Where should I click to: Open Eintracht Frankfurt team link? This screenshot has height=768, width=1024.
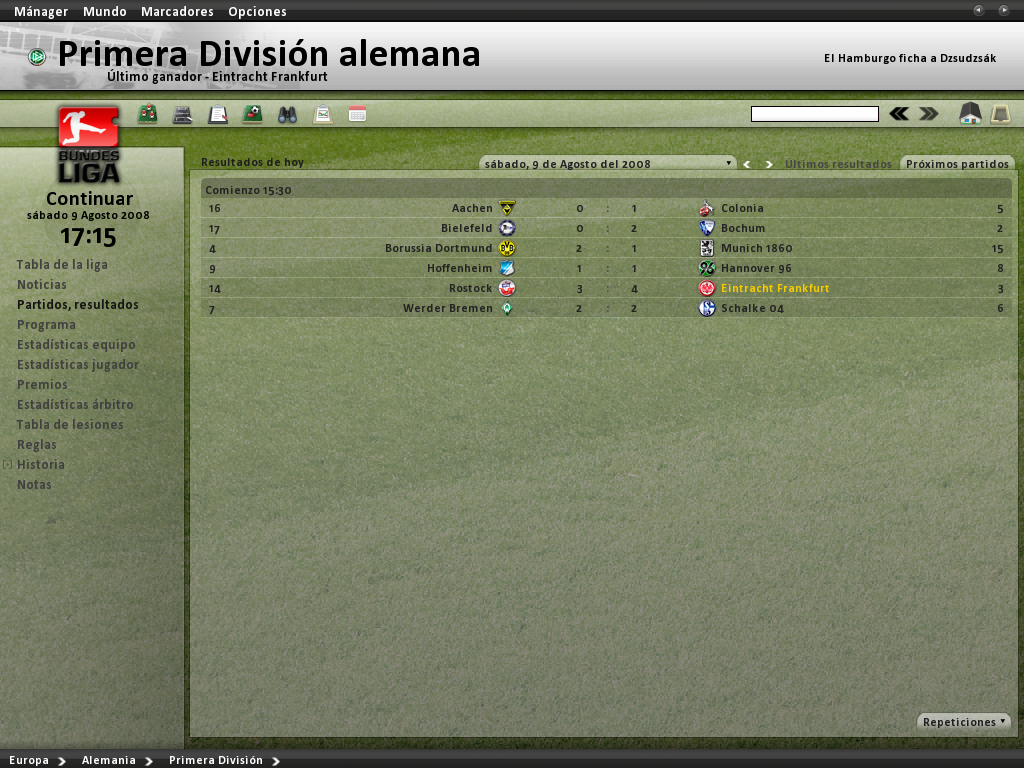(x=775, y=288)
